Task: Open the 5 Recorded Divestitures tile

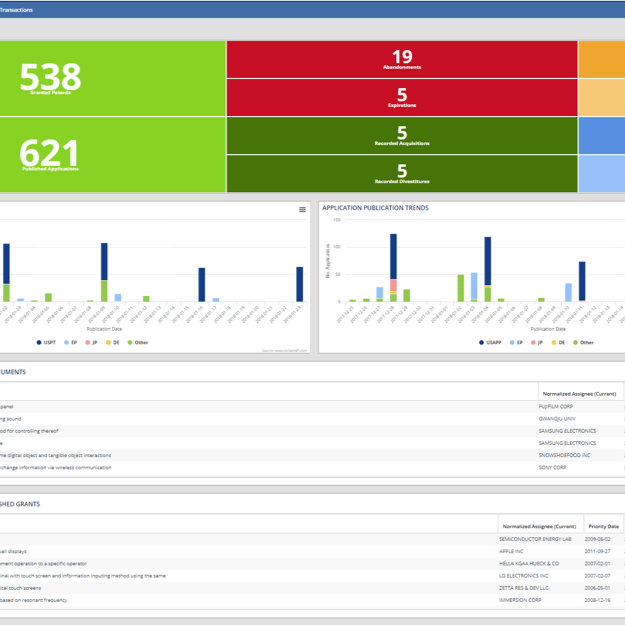Action: point(402,174)
